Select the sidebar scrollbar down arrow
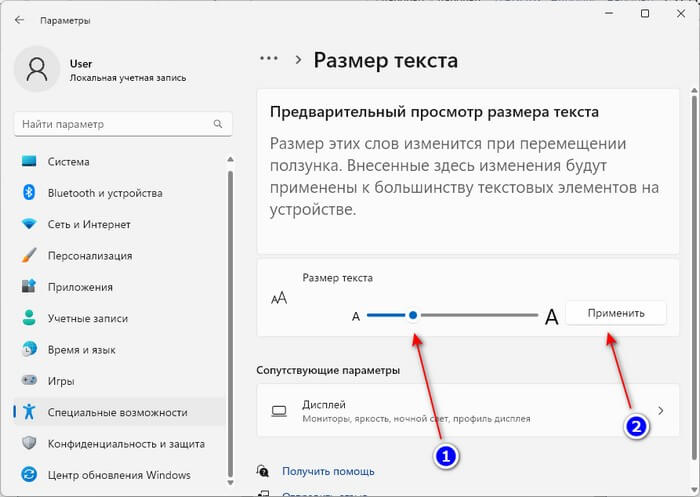 (x=230, y=482)
